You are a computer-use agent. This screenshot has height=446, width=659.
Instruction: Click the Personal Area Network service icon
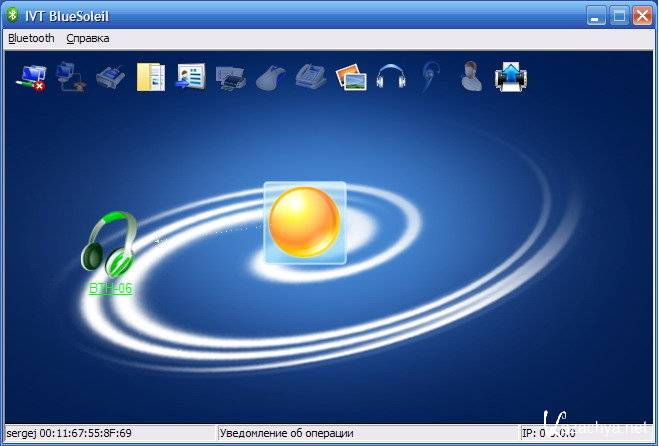coord(30,77)
